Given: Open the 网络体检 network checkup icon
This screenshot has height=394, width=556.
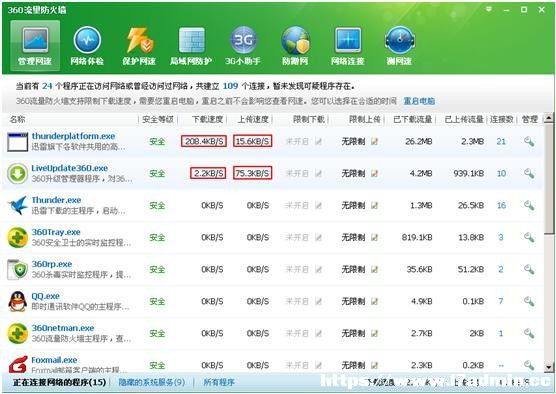Looking at the screenshot, I should coord(87,45).
